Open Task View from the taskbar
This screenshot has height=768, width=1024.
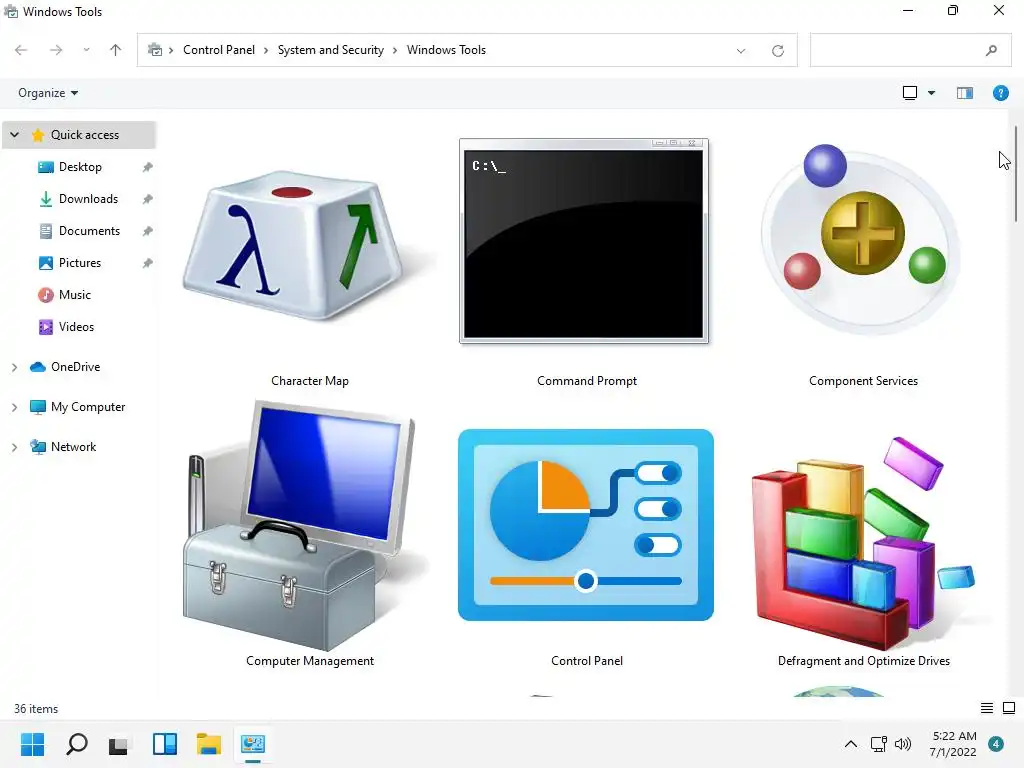tap(118, 745)
